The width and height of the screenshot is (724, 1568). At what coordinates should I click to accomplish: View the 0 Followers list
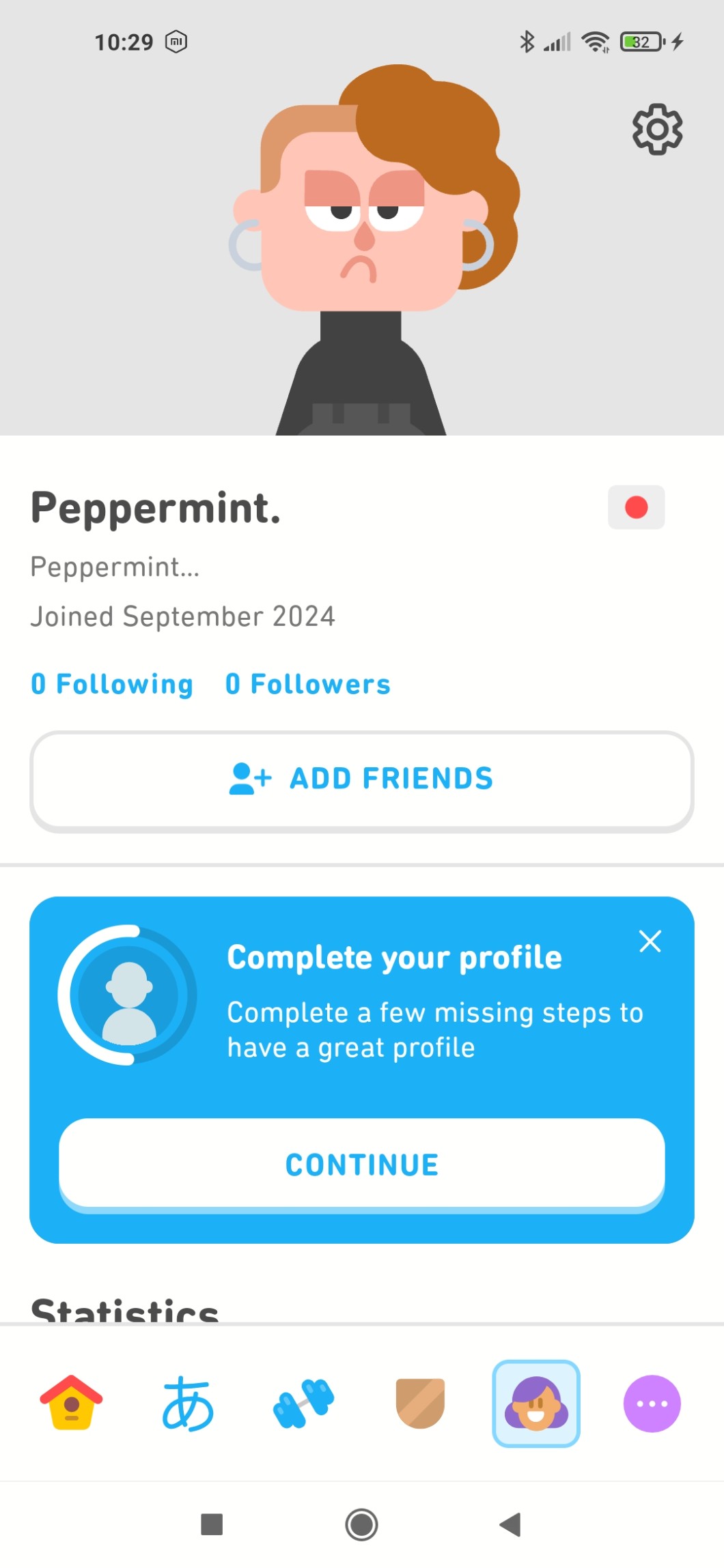(x=307, y=684)
